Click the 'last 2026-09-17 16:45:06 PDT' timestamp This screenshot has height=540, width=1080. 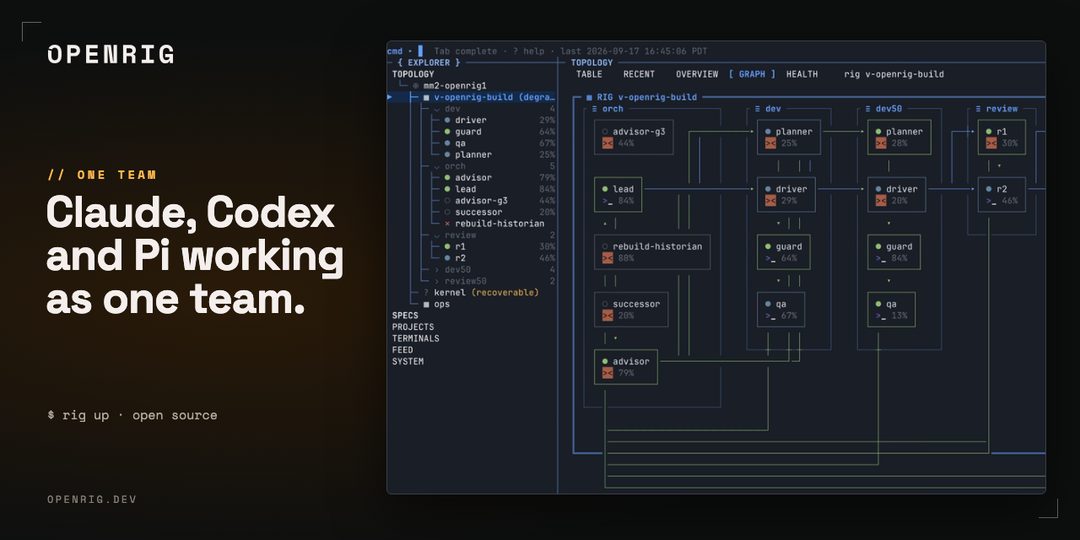634,51
